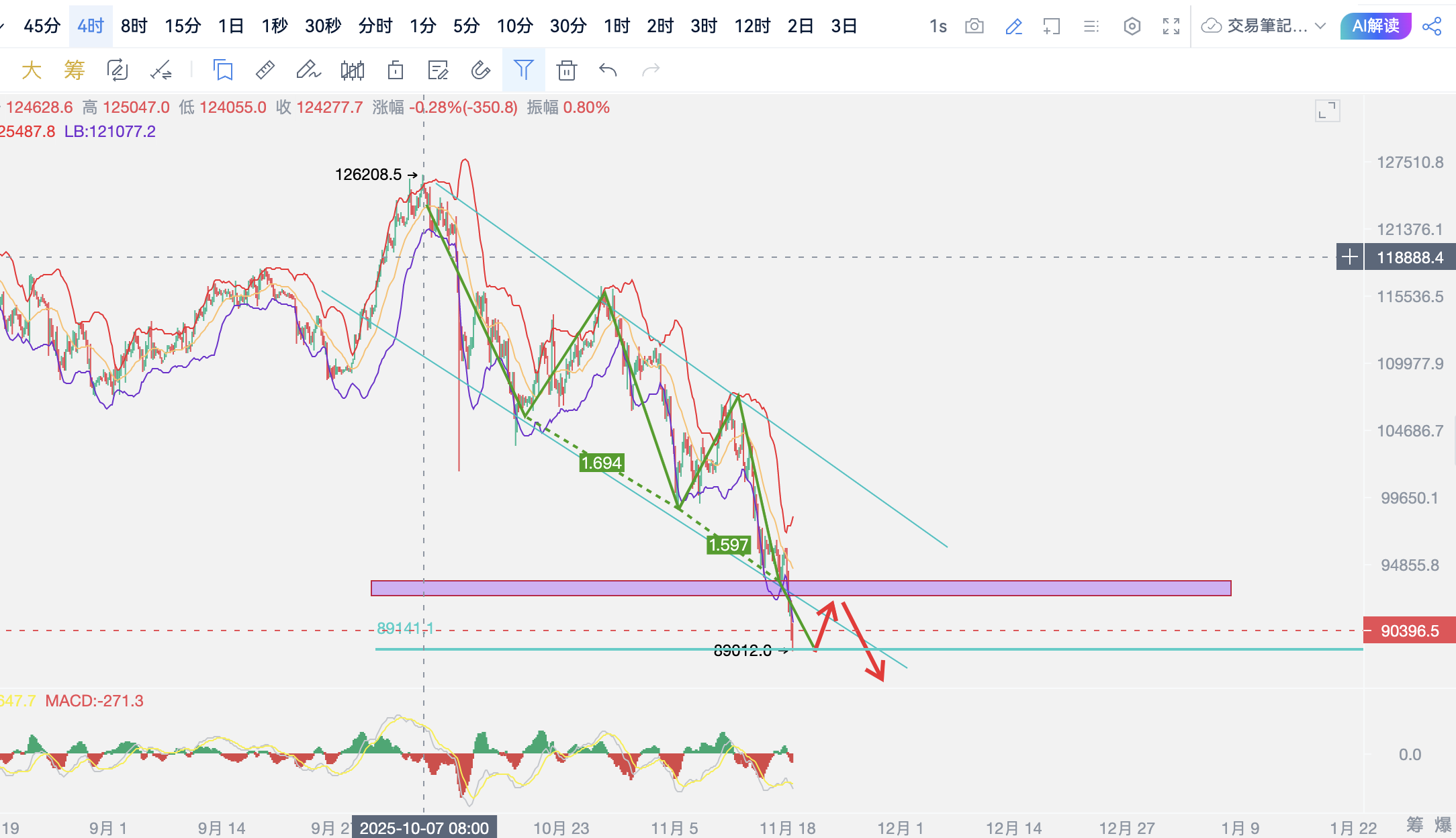This screenshot has height=838, width=1456.
Task: Expand the chart pane corner button
Action: tap(1327, 111)
